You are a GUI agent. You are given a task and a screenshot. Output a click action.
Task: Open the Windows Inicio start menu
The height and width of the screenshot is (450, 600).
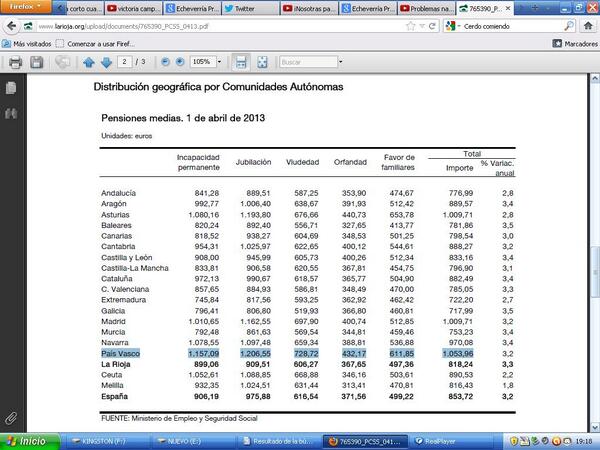29,442
